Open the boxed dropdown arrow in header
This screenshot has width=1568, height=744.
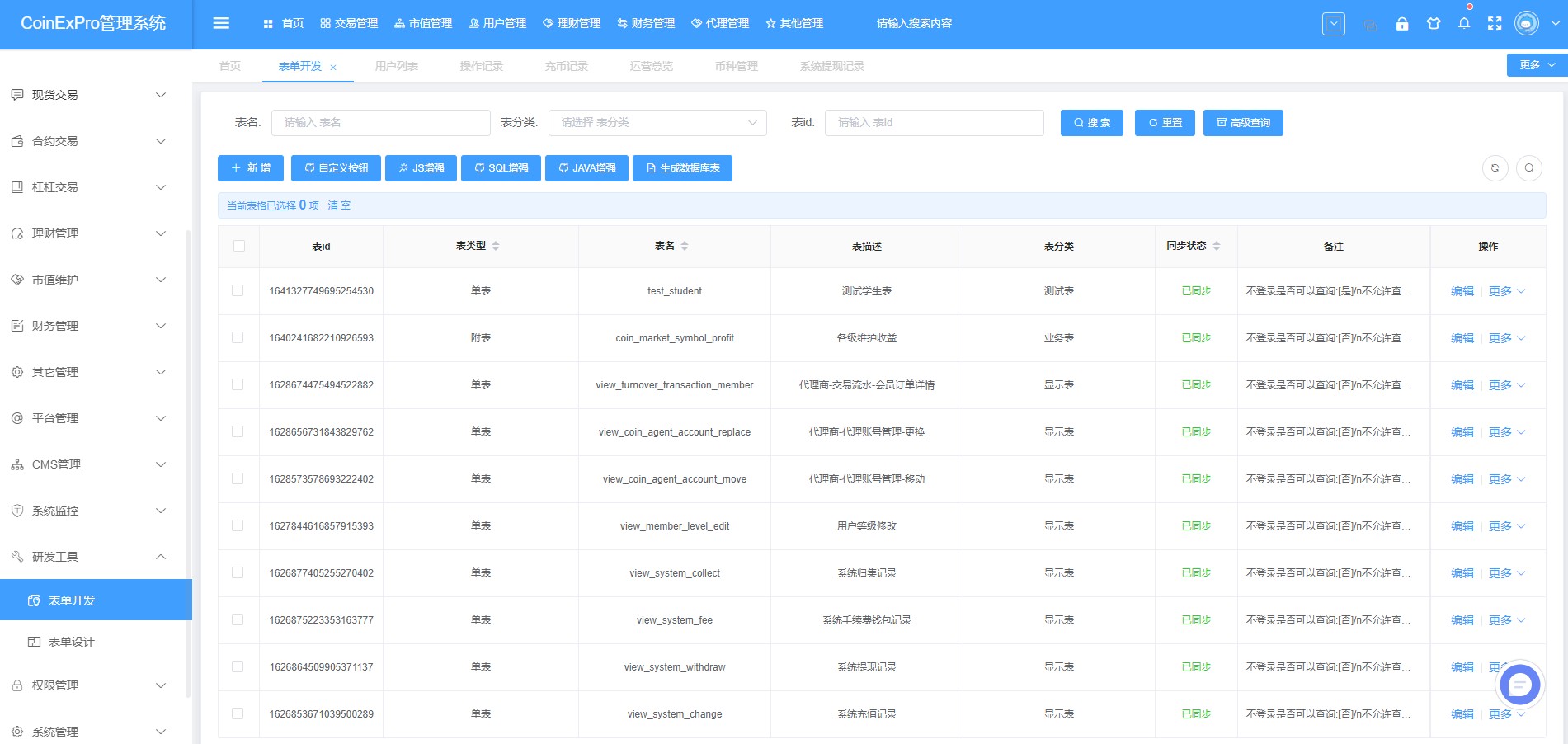[1334, 24]
